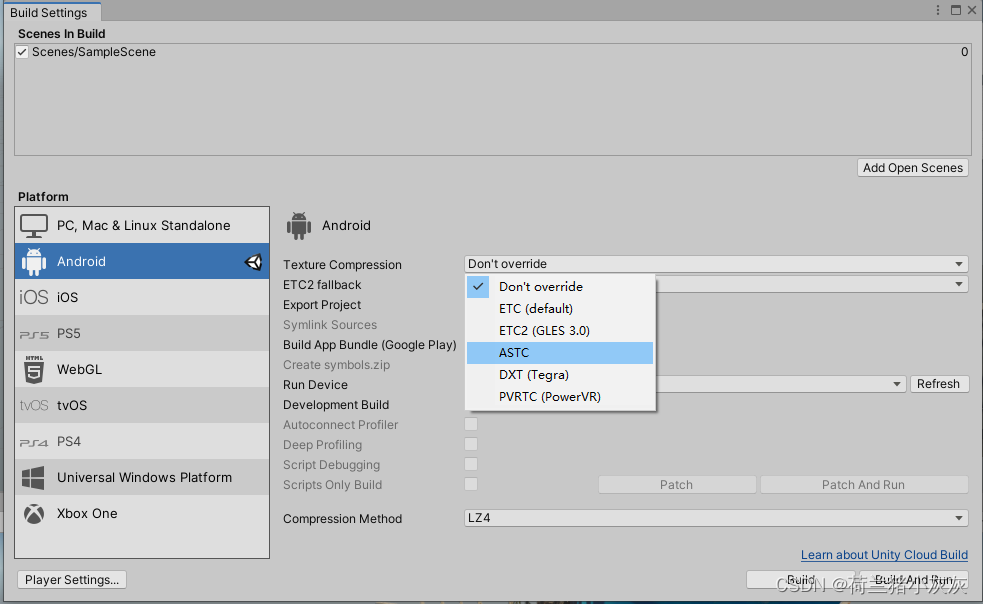This screenshot has height=604, width=983.
Task: Open the ETC2 fallback dropdown arrow
Action: pyautogui.click(x=959, y=284)
